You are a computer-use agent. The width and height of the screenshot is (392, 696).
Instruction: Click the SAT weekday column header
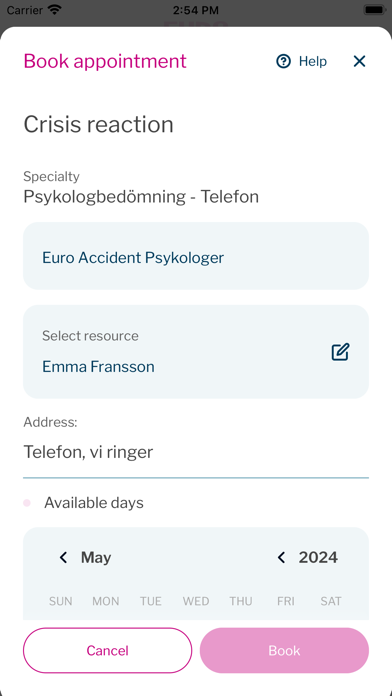click(331, 601)
